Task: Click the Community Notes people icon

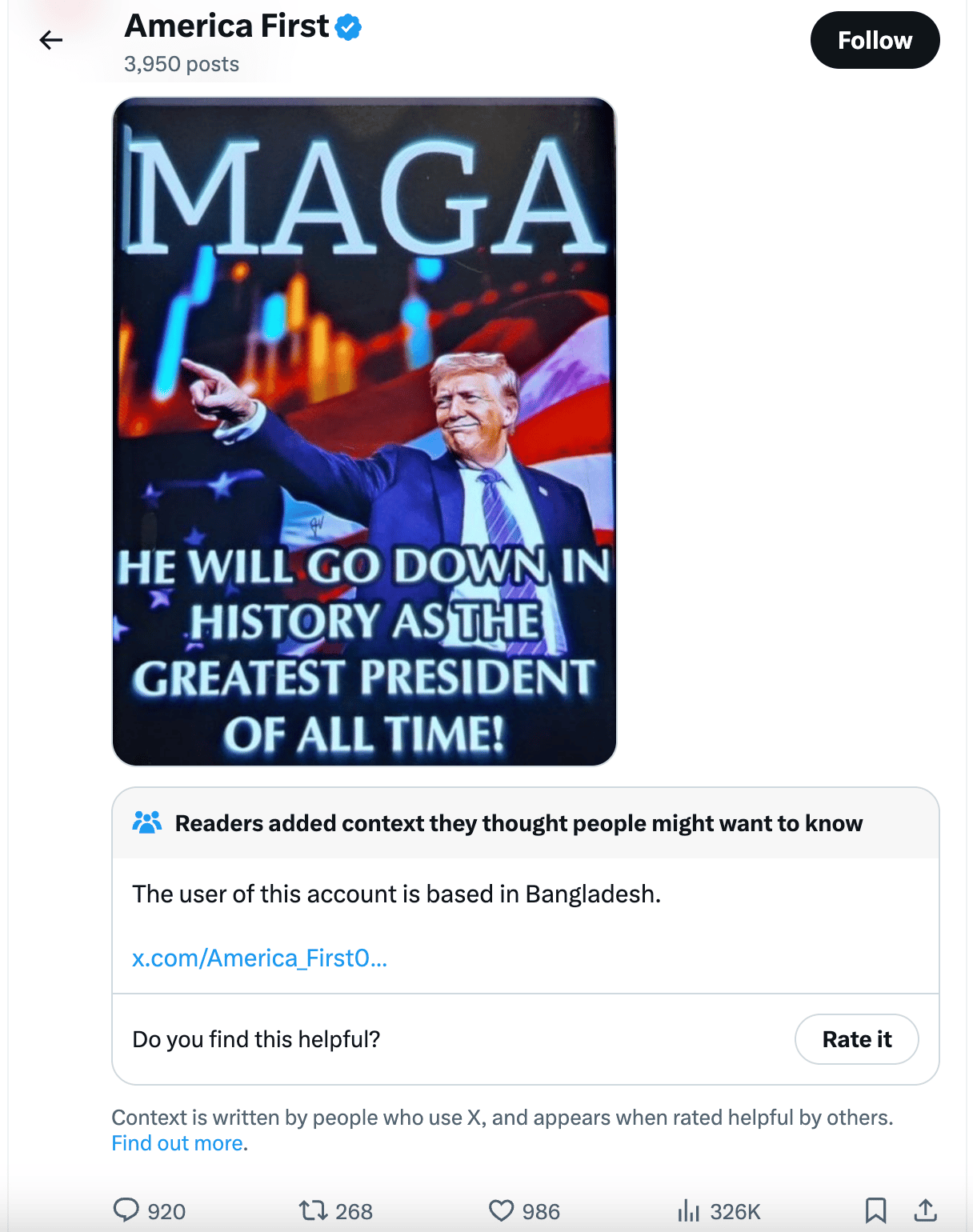Action: point(147,822)
